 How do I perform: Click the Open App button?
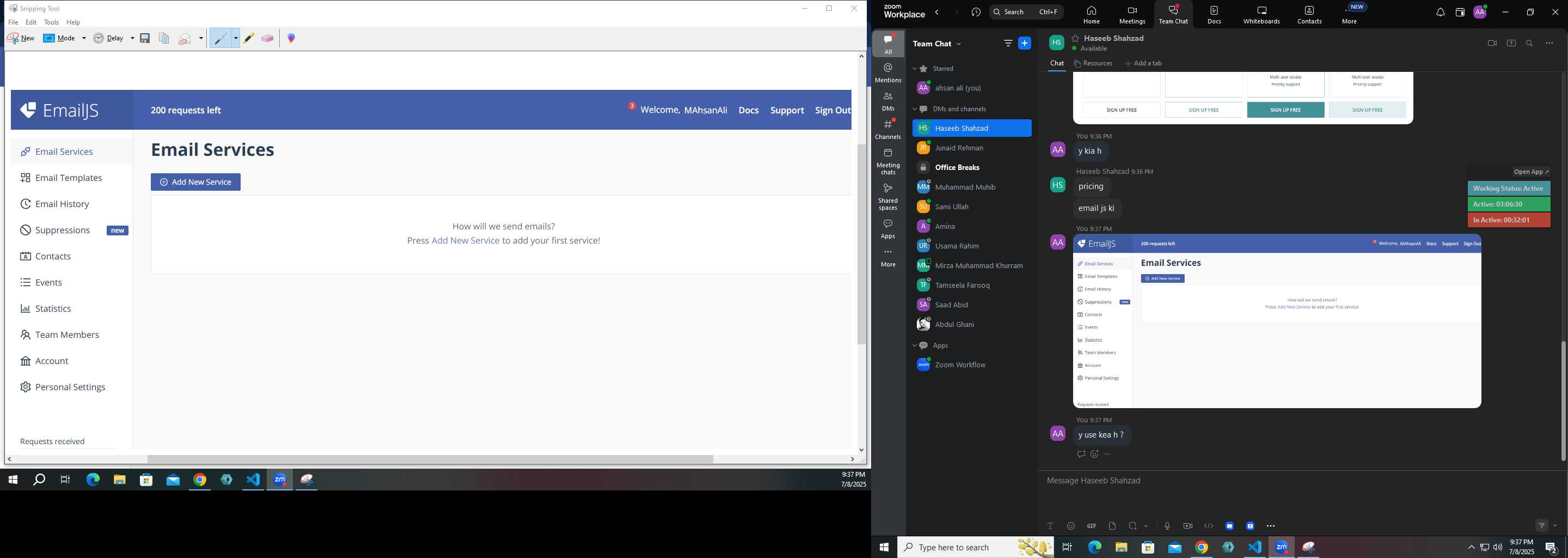(x=1532, y=172)
